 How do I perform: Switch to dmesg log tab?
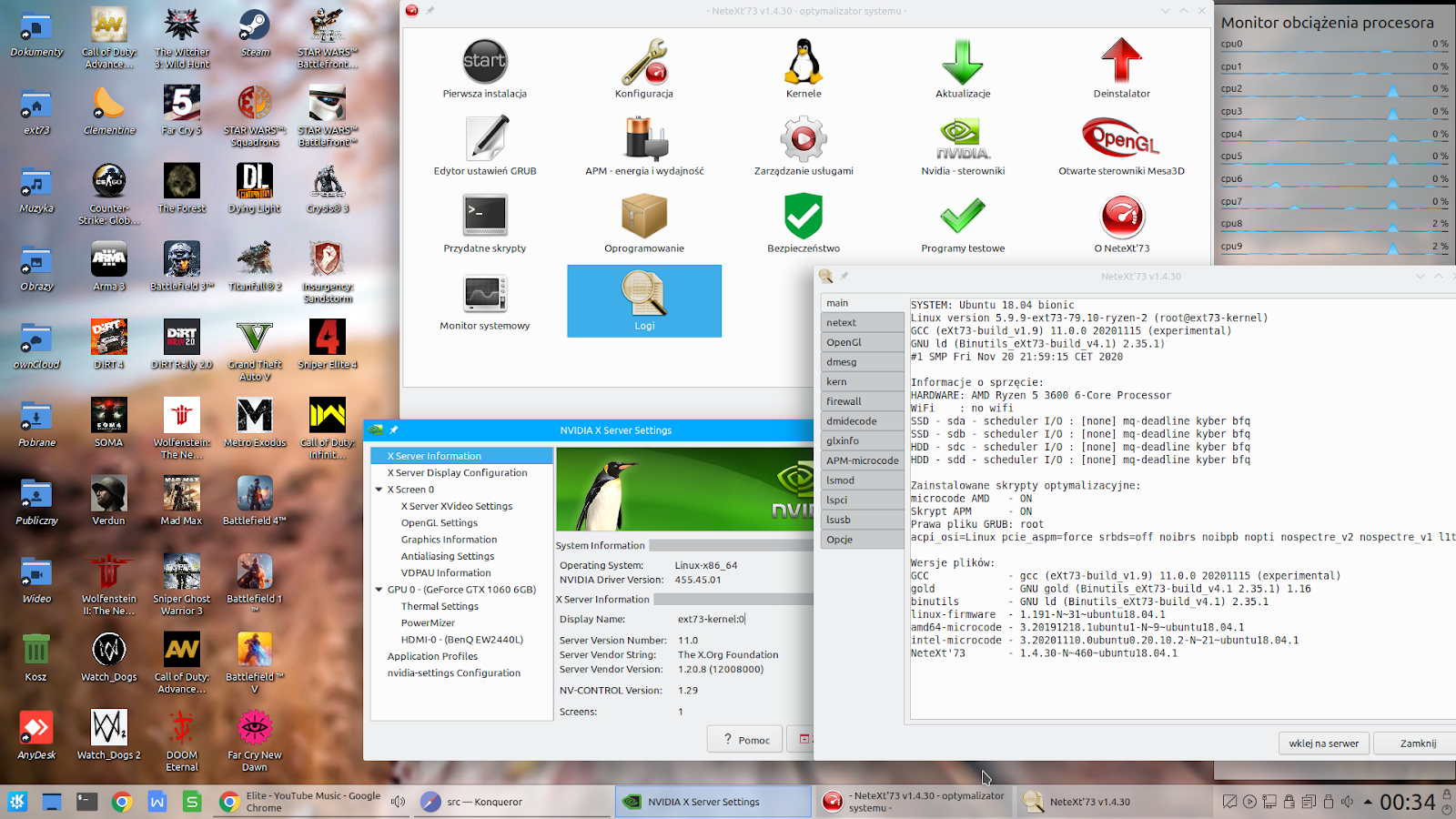coord(862,362)
